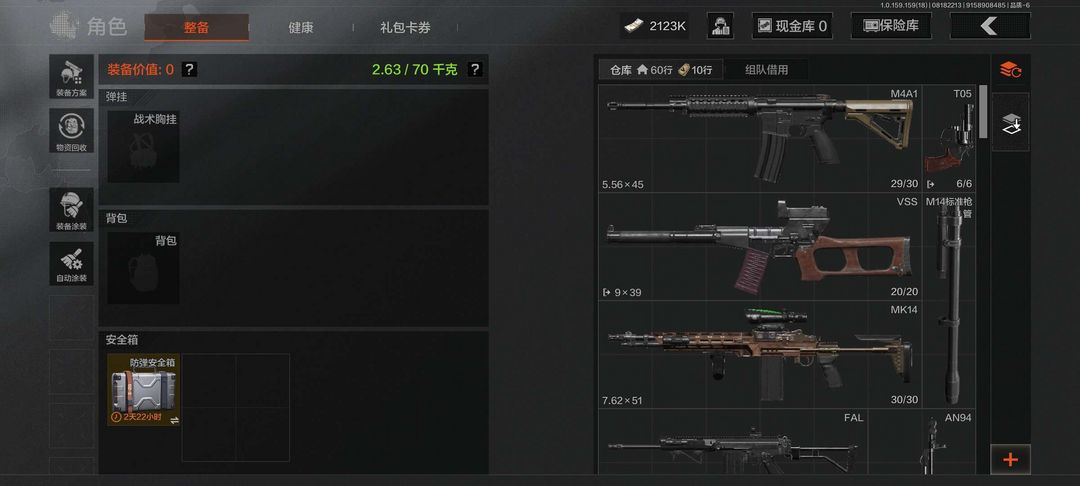Select the M4A1 rifle in warehouse
1080x486 pixels.
[760, 138]
